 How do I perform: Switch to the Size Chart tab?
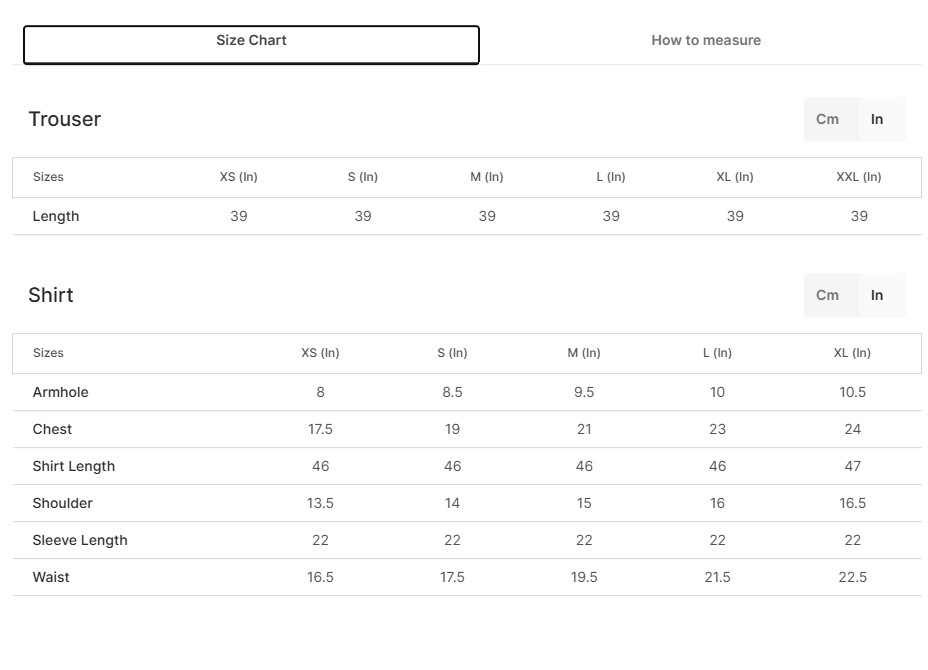point(251,41)
